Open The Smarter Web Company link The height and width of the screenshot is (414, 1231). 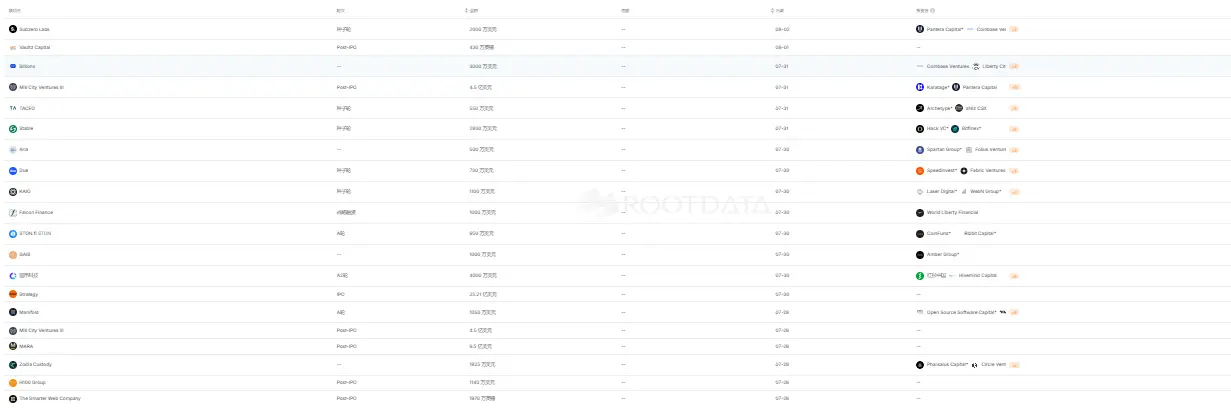50,398
